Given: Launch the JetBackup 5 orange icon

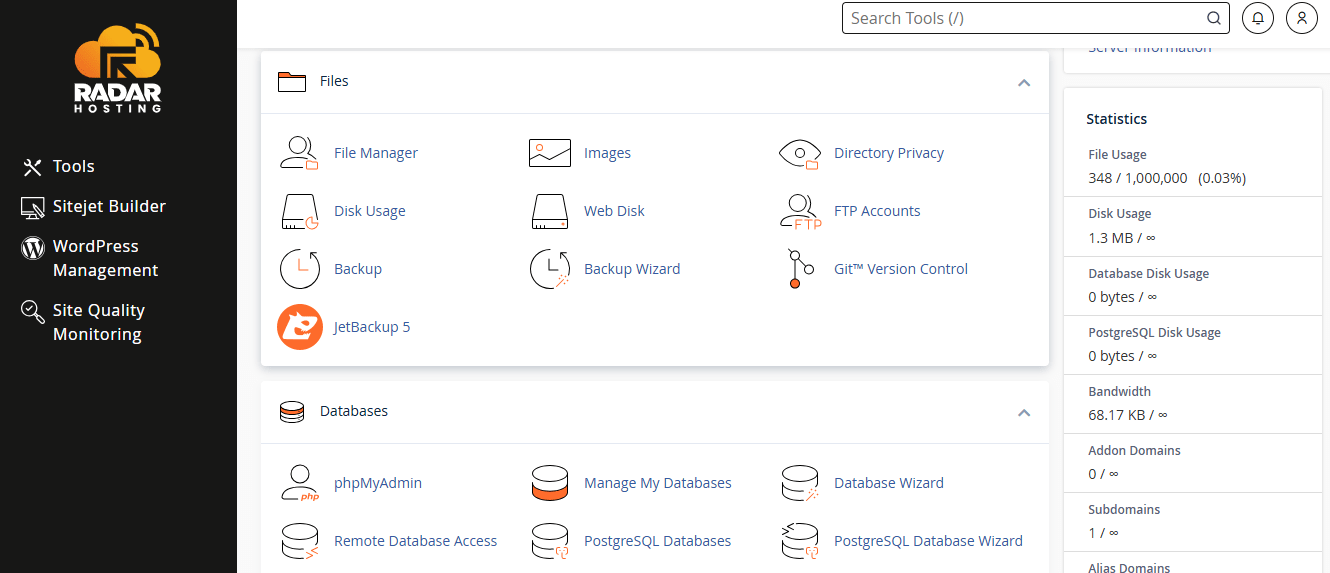Looking at the screenshot, I should (299, 327).
